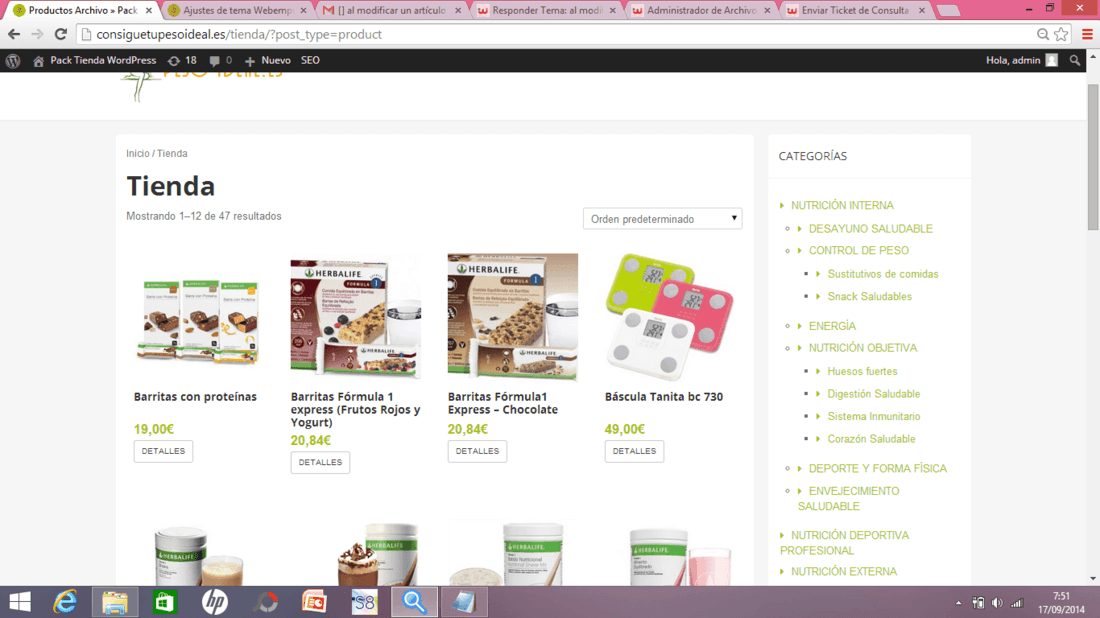The image size is (1100, 618).
Task: Click the address bar URL field
Action: pyautogui.click(x=561, y=34)
